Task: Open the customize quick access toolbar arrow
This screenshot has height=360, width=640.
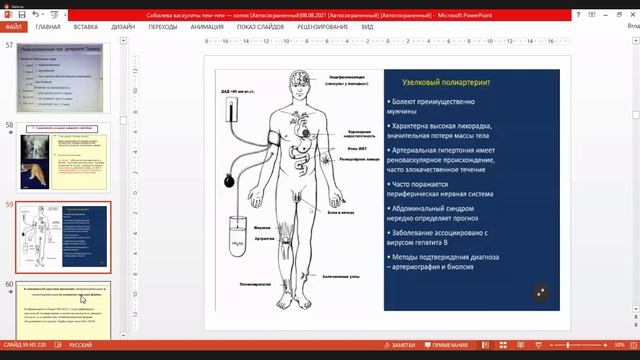Action: point(65,15)
